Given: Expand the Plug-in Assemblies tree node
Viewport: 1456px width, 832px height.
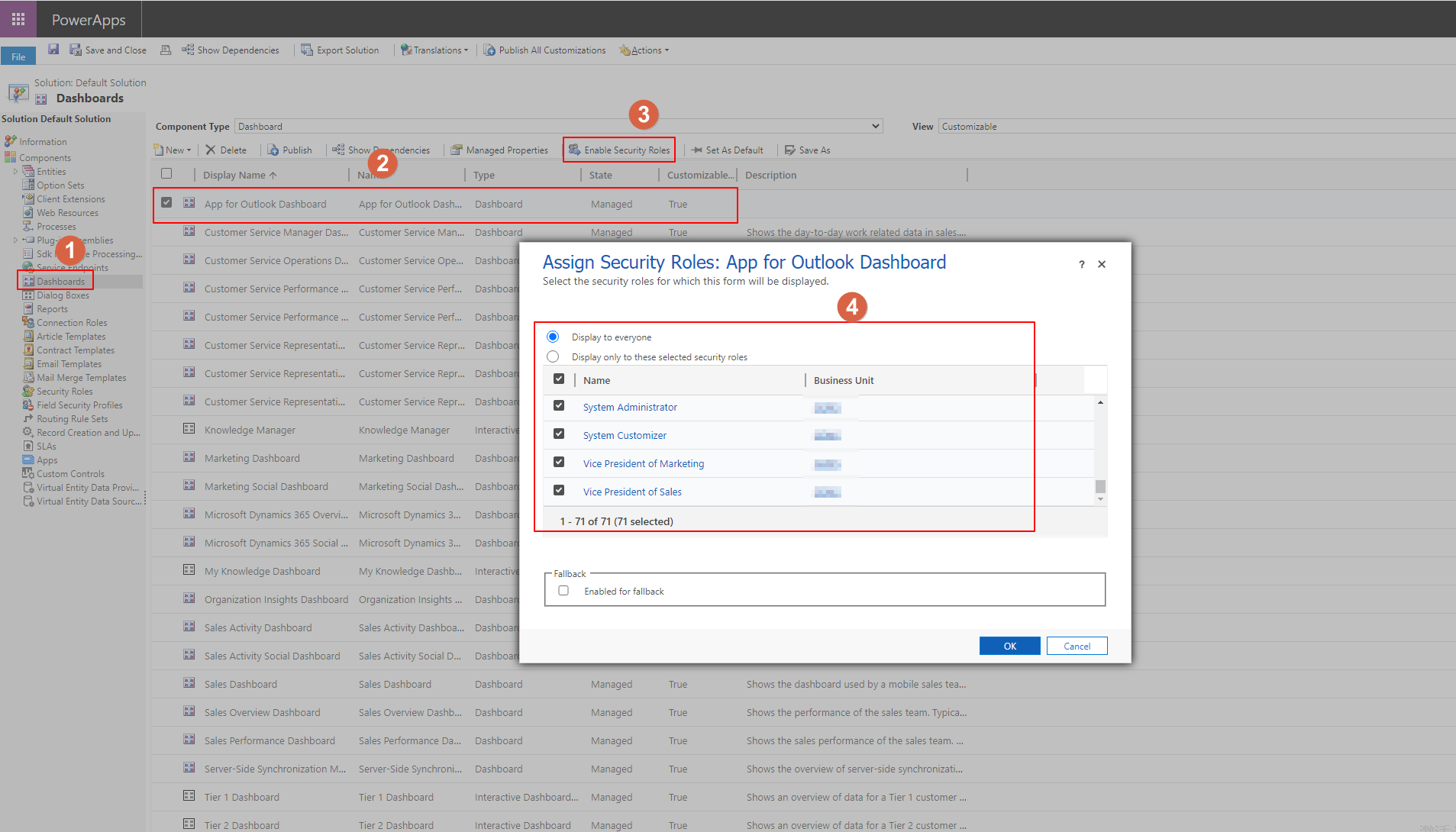Looking at the screenshot, I should [x=15, y=240].
